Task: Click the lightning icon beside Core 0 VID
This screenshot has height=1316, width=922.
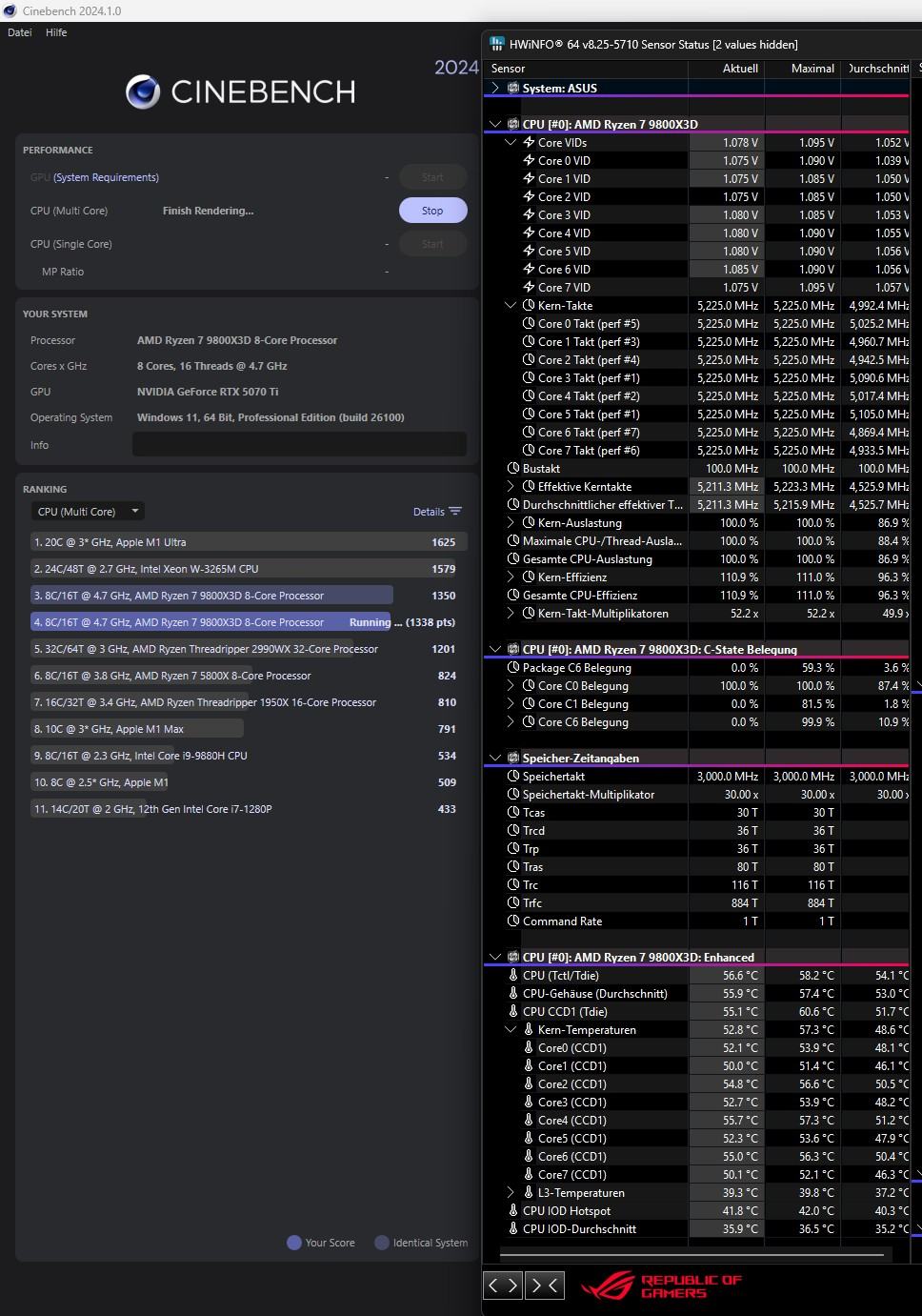Action: click(x=529, y=160)
